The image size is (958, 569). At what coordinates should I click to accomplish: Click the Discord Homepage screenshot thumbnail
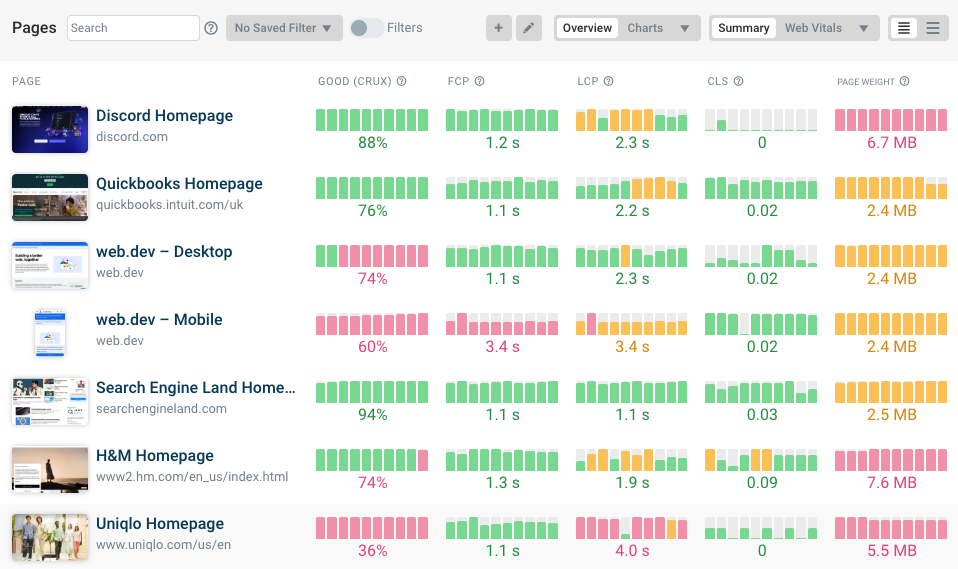pyautogui.click(x=50, y=129)
